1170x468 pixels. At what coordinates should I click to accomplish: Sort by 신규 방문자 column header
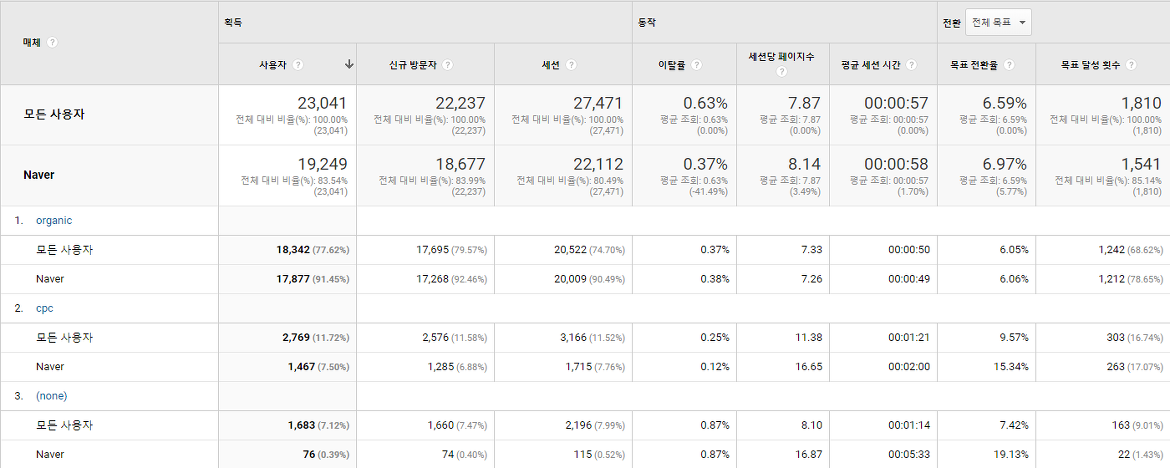[415, 65]
